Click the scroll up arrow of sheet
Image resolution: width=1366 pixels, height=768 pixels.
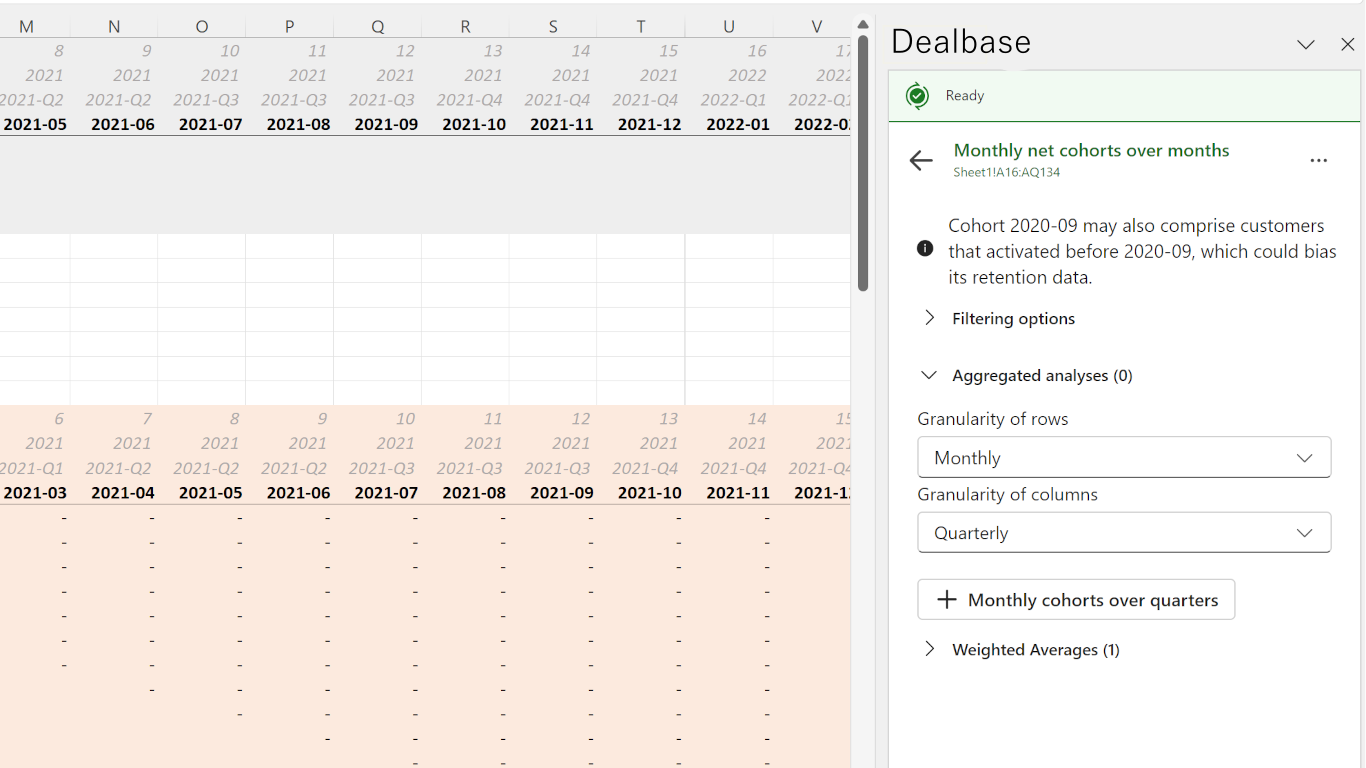[863, 24]
